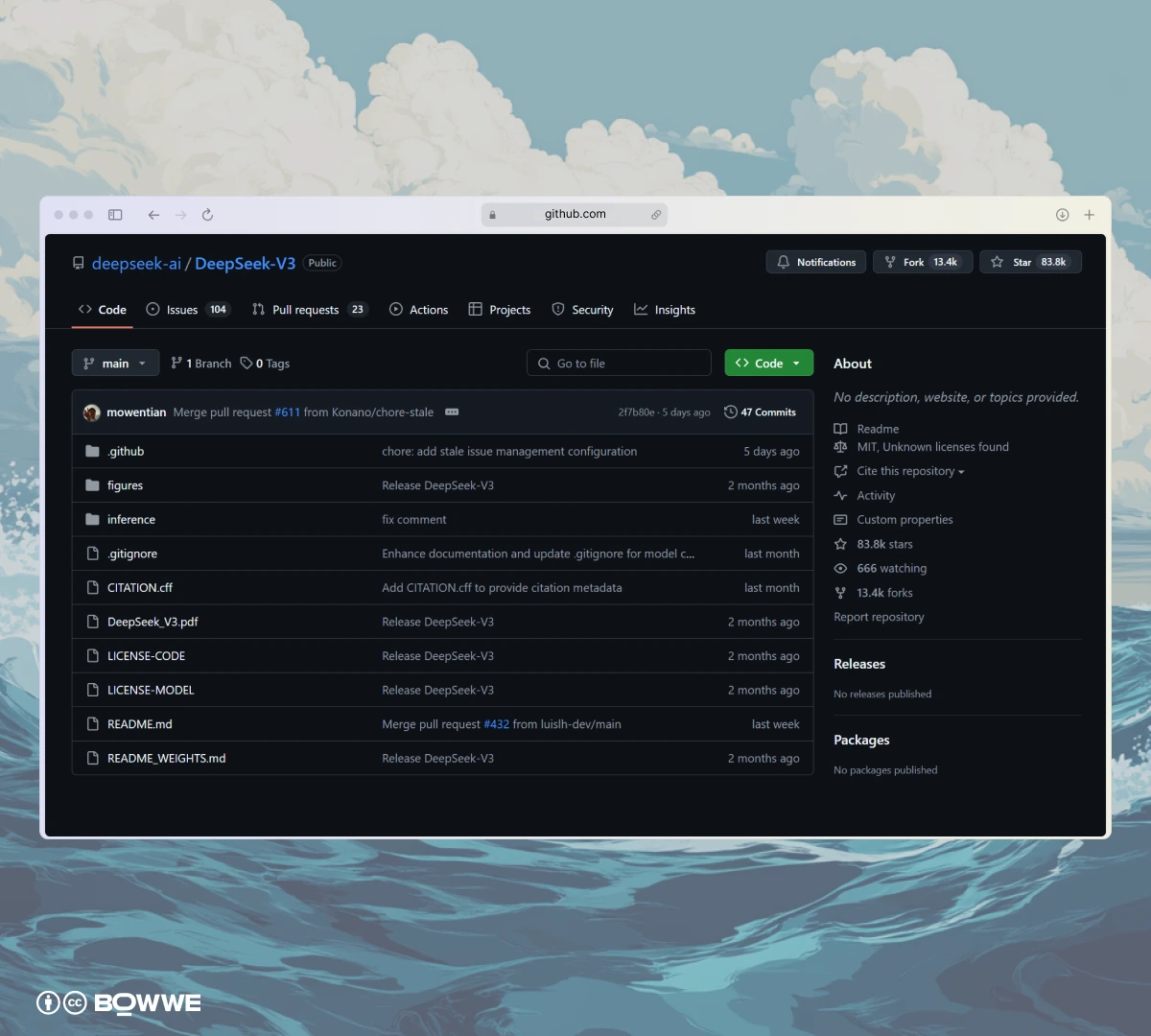Open the 'fix comment' commit message
The image size is (1151, 1036).
[x=414, y=520]
